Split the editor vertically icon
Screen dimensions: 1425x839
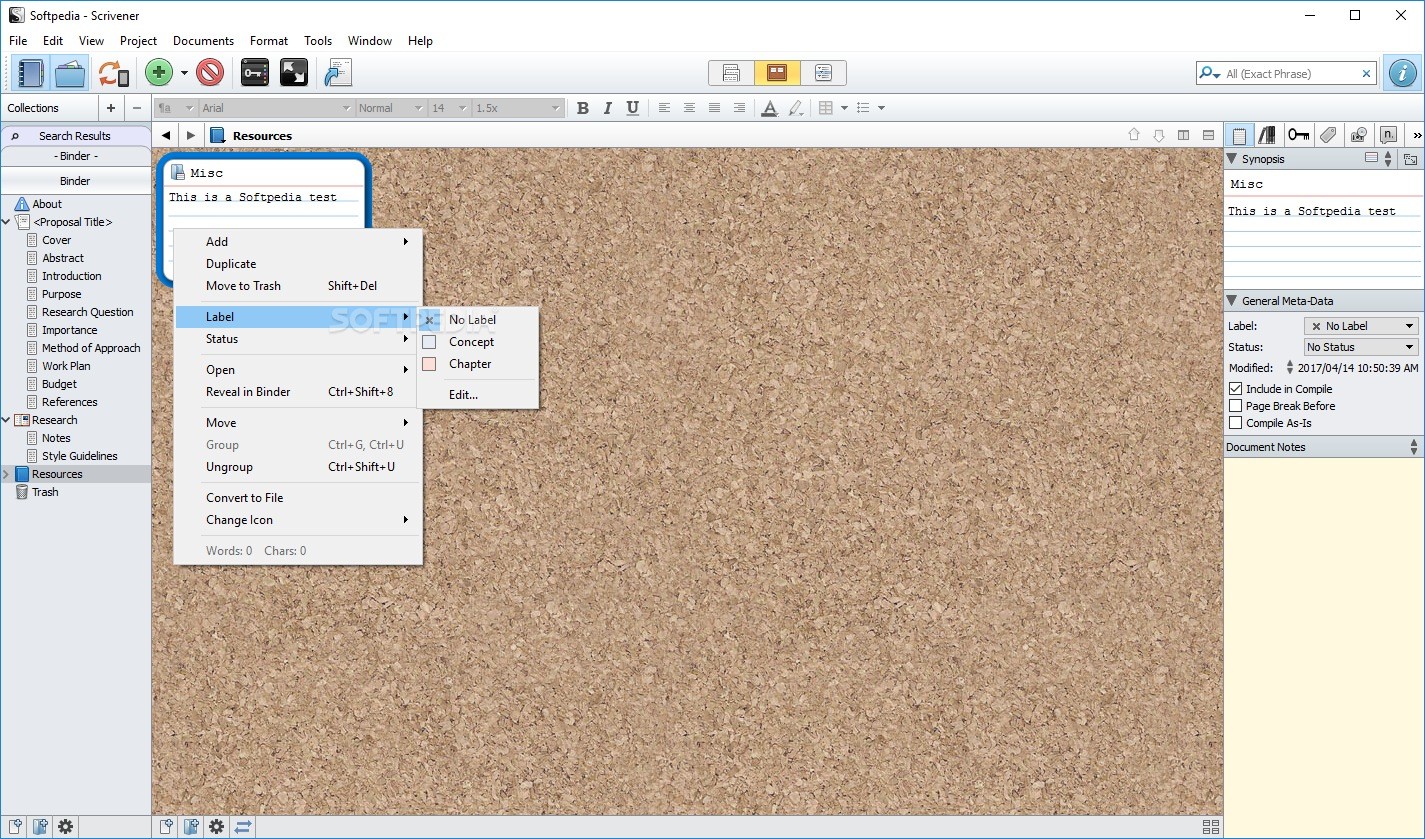click(x=1184, y=135)
